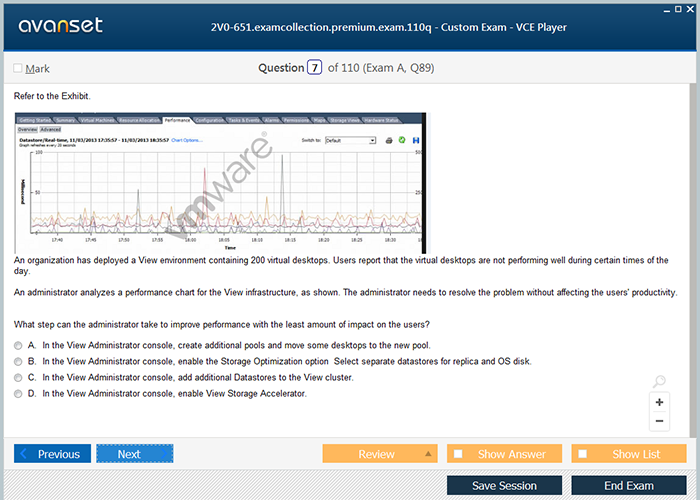Zoom in with the plus icon

[x=658, y=402]
